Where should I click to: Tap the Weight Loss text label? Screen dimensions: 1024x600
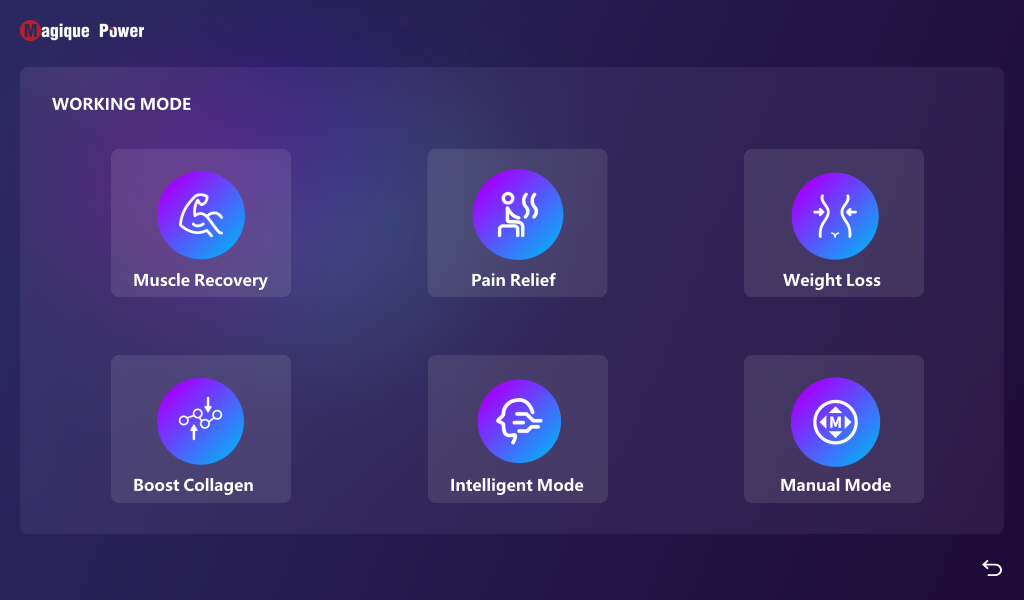[831, 280]
